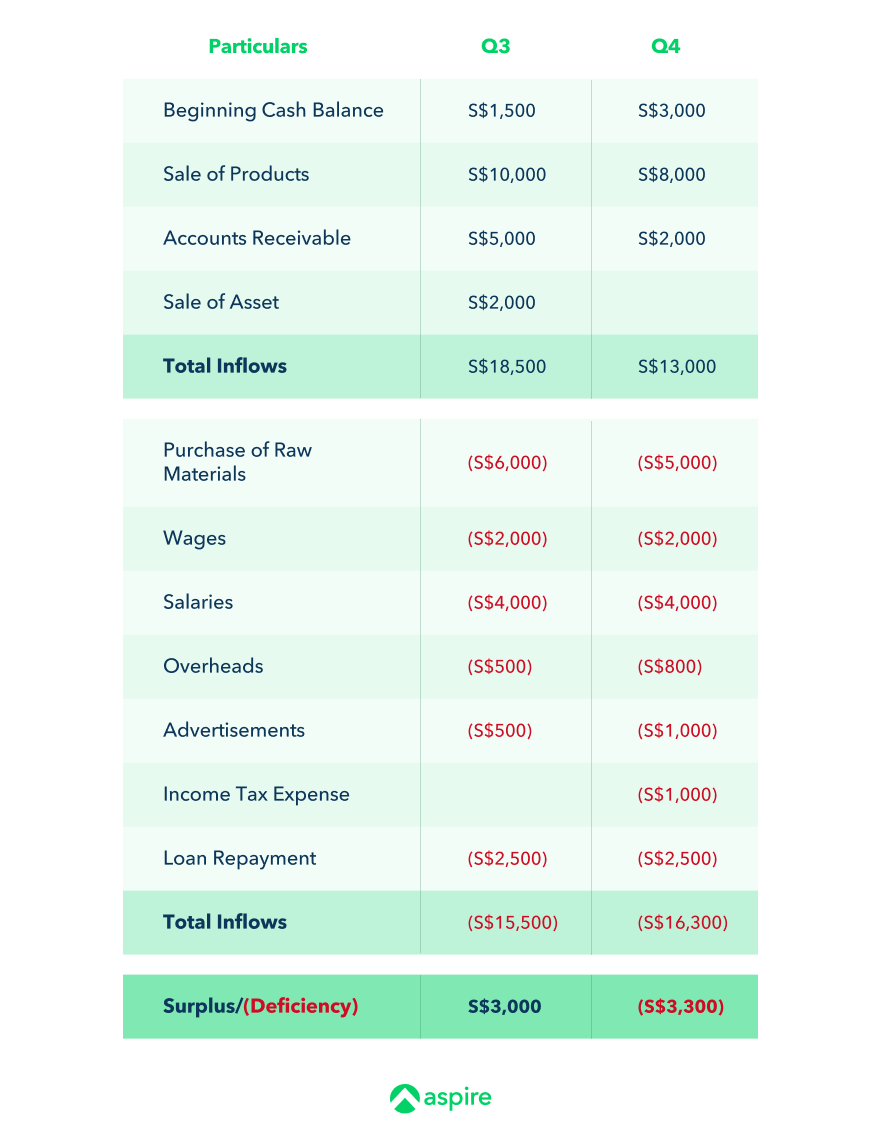Select the Particulars column header
The image size is (882, 1139).
[x=258, y=46]
